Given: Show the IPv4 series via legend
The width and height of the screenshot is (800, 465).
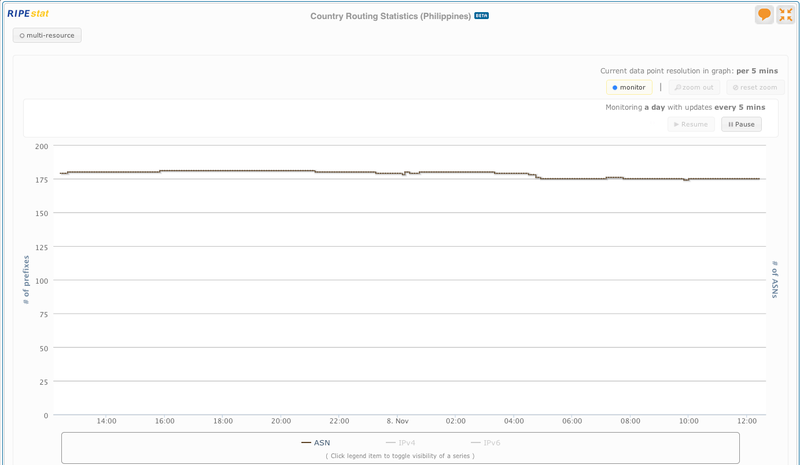Looking at the screenshot, I should tap(400, 442).
